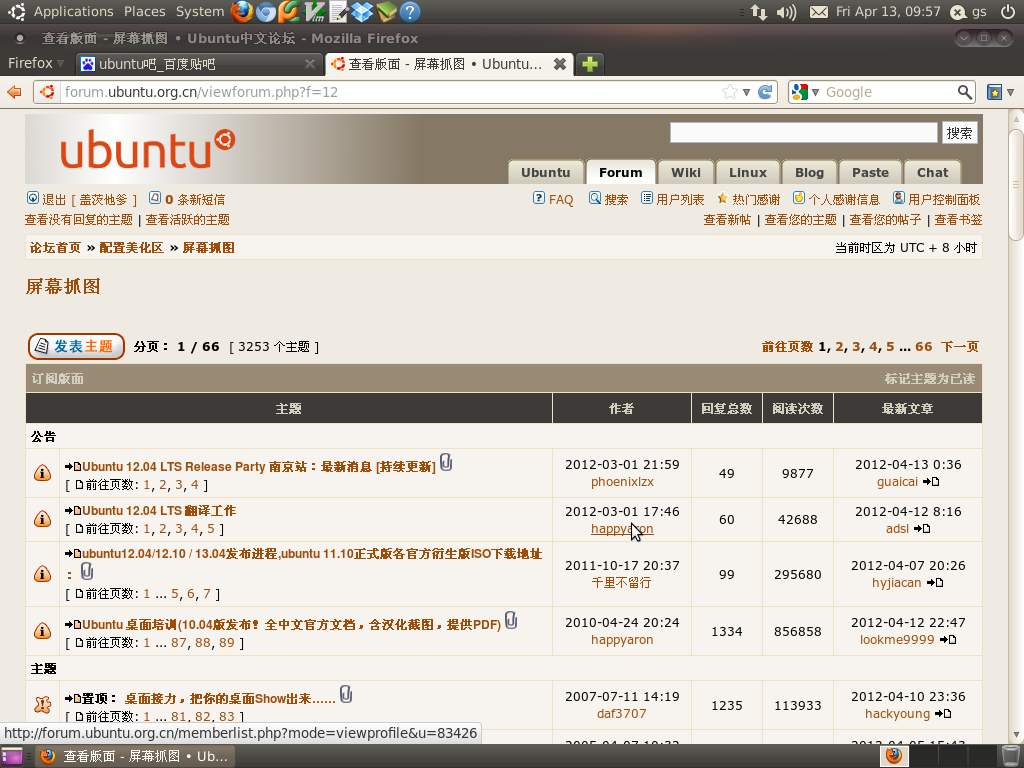
Task: Jump to page 66 of topics
Action: 923,346
